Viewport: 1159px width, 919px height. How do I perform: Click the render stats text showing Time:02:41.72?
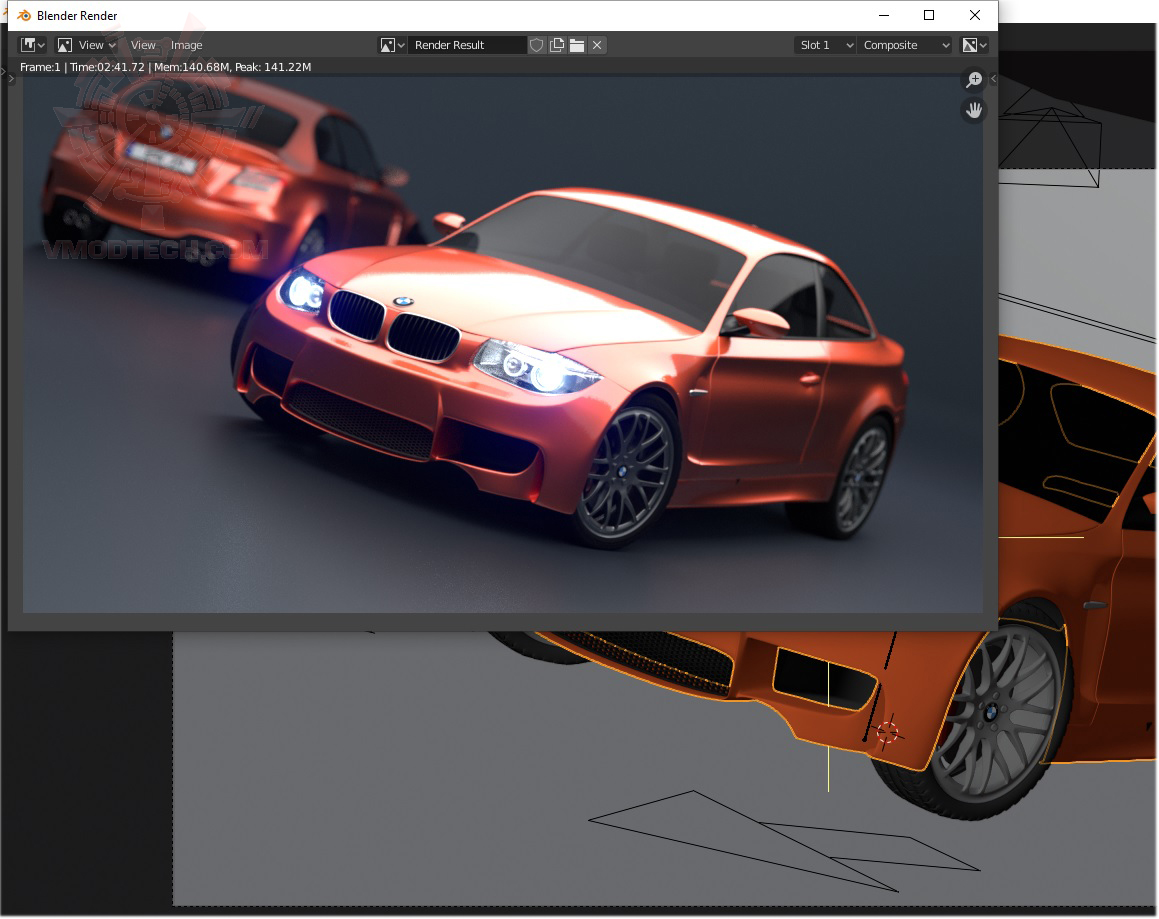(166, 67)
